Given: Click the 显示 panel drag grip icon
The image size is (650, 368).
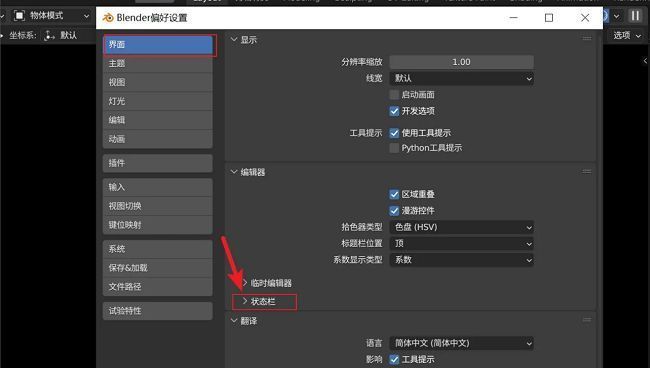Looking at the screenshot, I should click(x=587, y=39).
